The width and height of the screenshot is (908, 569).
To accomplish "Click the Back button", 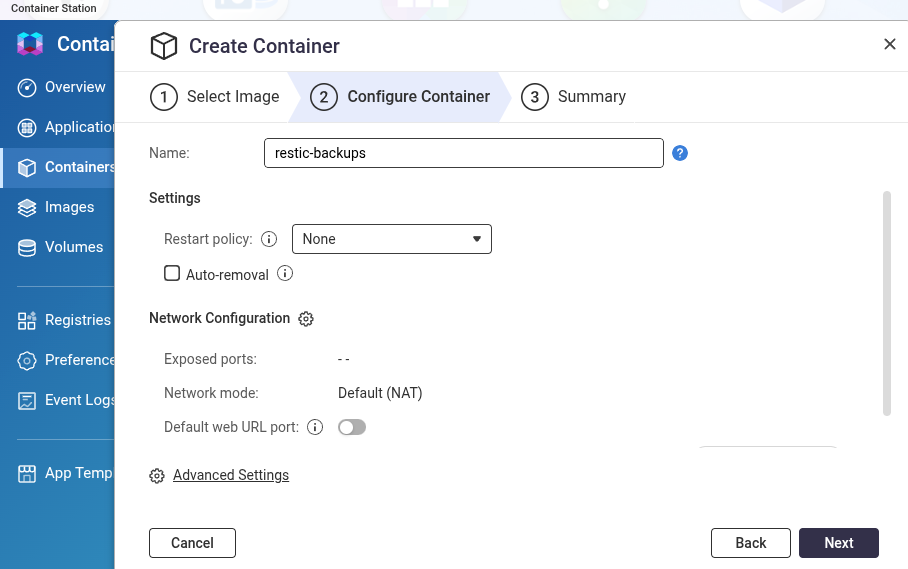I will point(750,543).
